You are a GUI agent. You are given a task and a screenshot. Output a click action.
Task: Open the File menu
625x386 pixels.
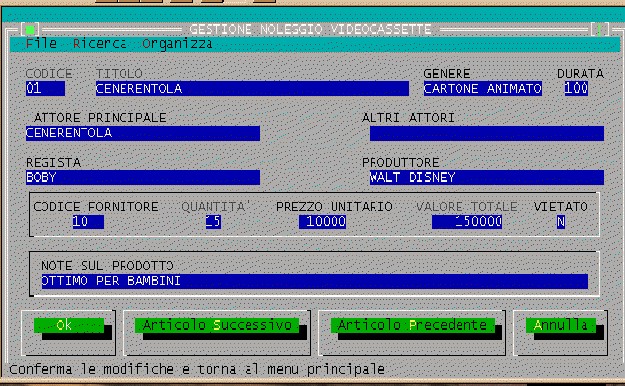[41, 43]
